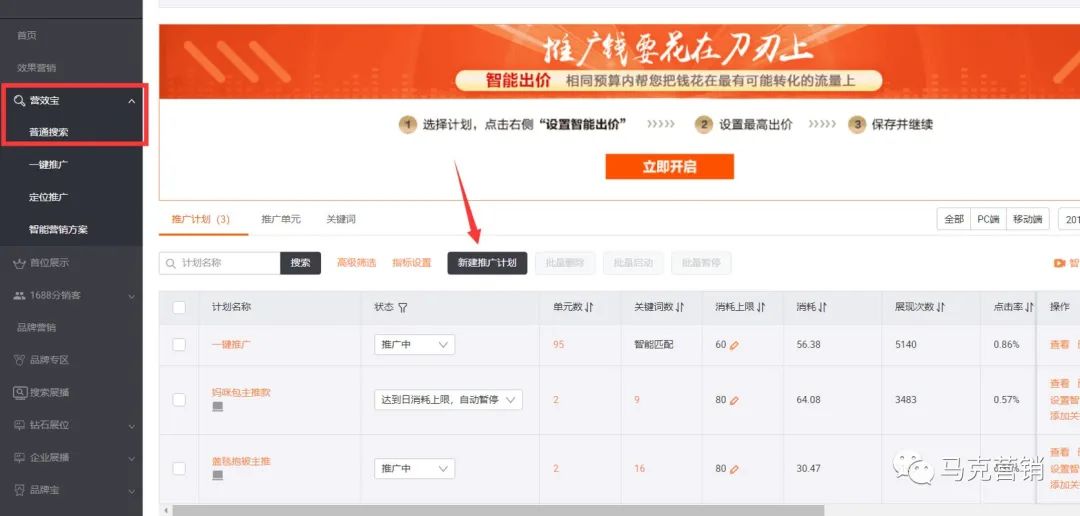The width and height of the screenshot is (1080, 516).
Task: Click the magnifier icon beside 营效宝
Action: click(x=19, y=101)
